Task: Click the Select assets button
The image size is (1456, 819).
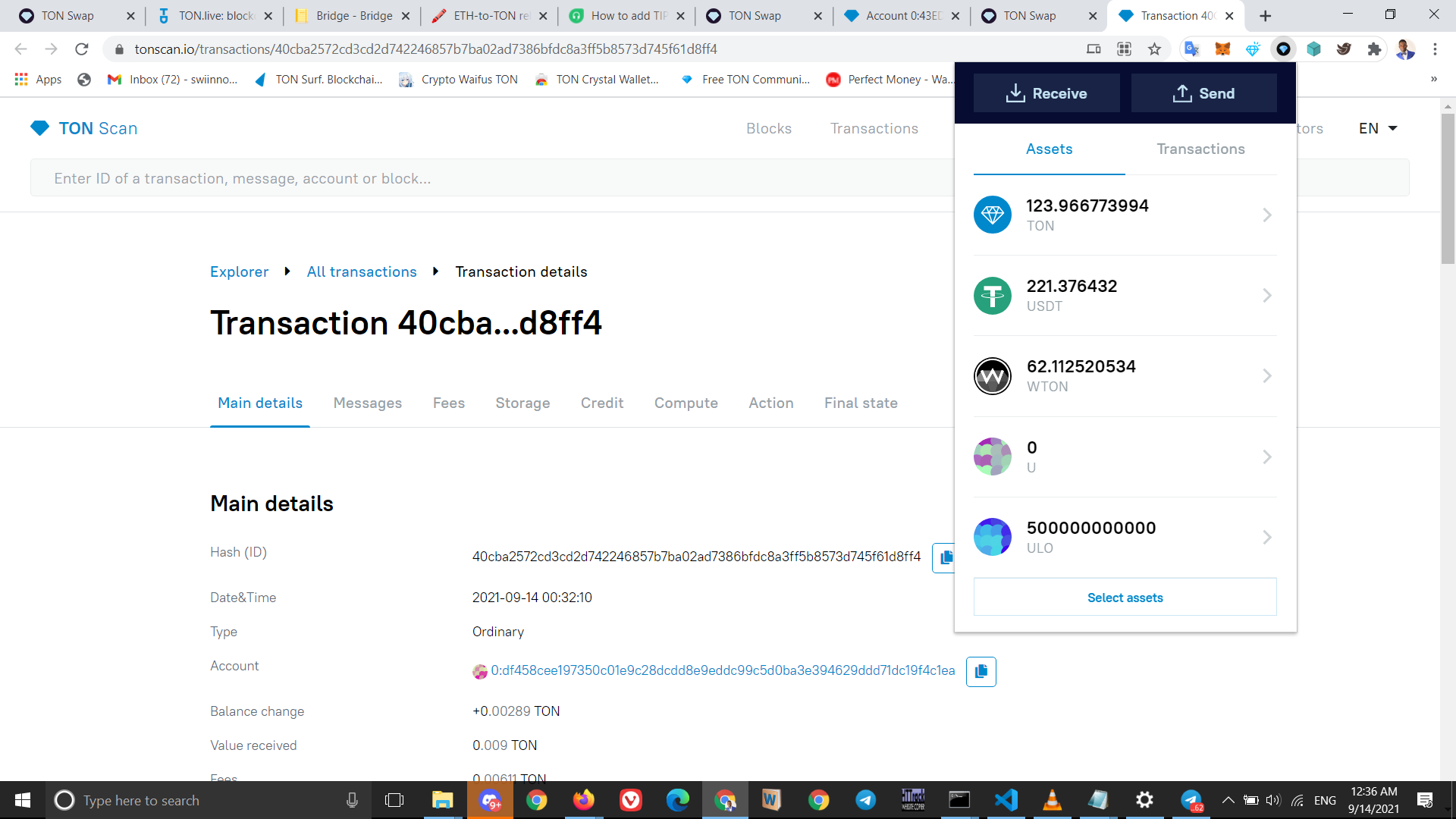Action: coord(1125,598)
